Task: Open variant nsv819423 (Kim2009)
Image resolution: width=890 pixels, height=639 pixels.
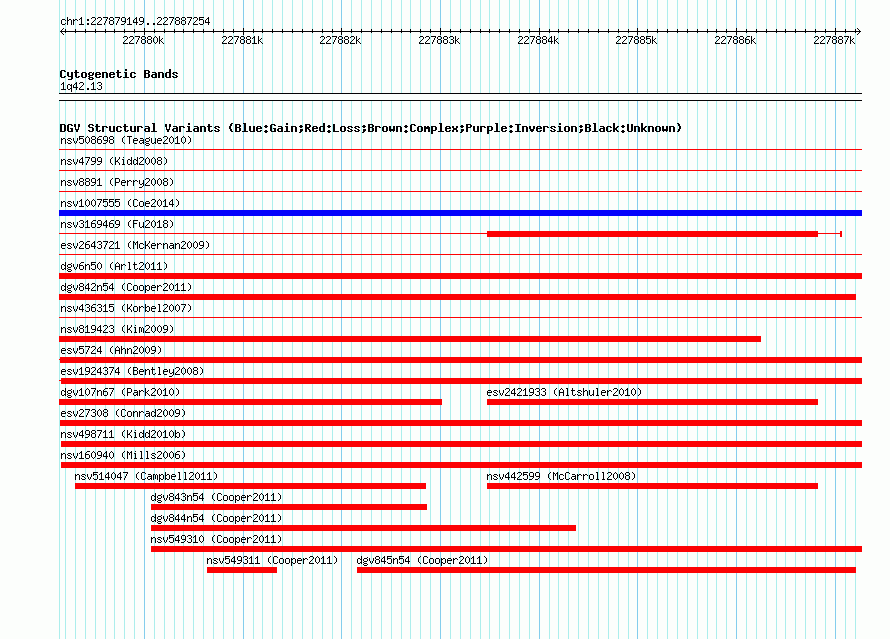Action: (117, 329)
